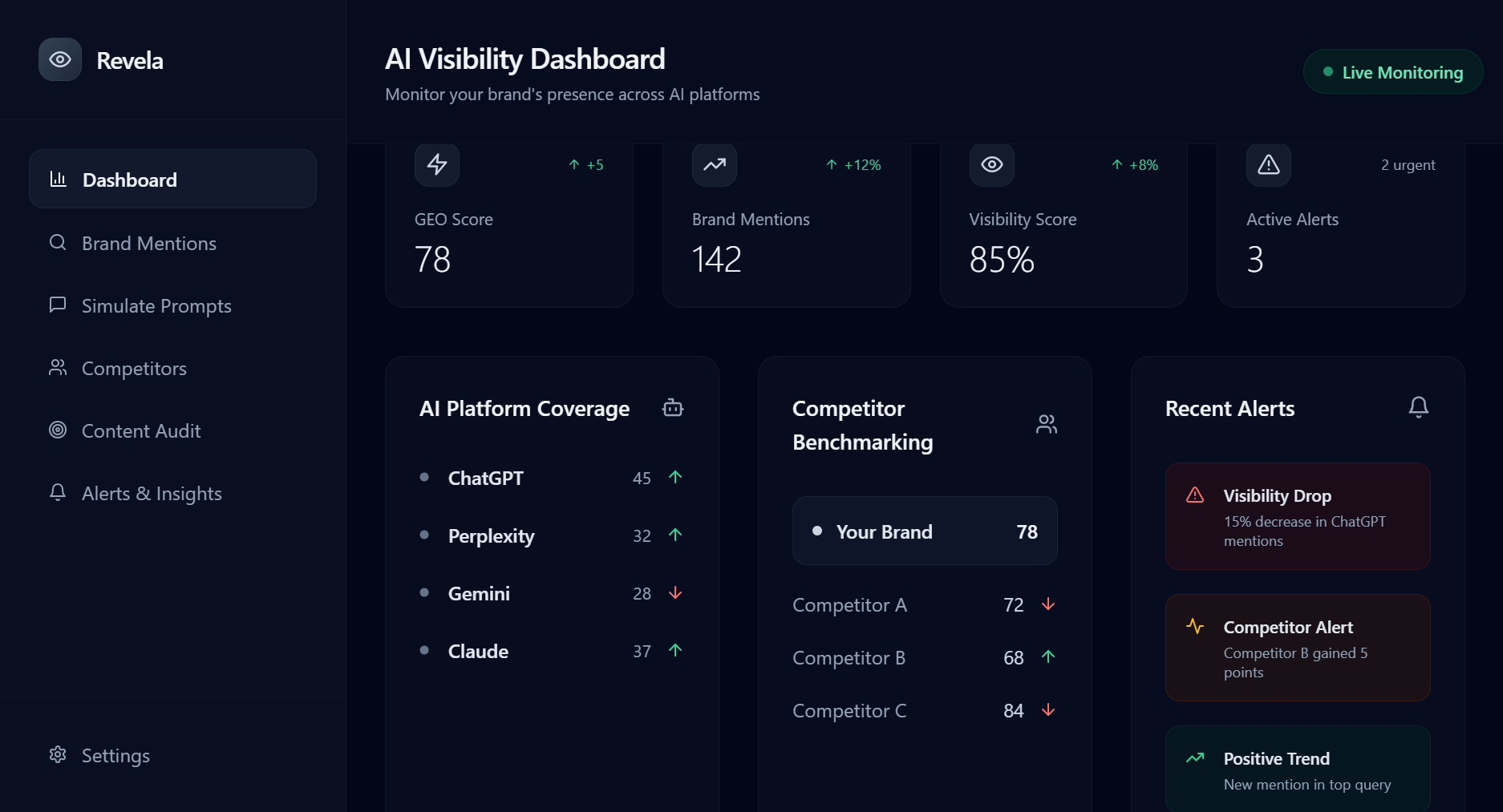Click the Gemini down arrow trend icon

[675, 592]
